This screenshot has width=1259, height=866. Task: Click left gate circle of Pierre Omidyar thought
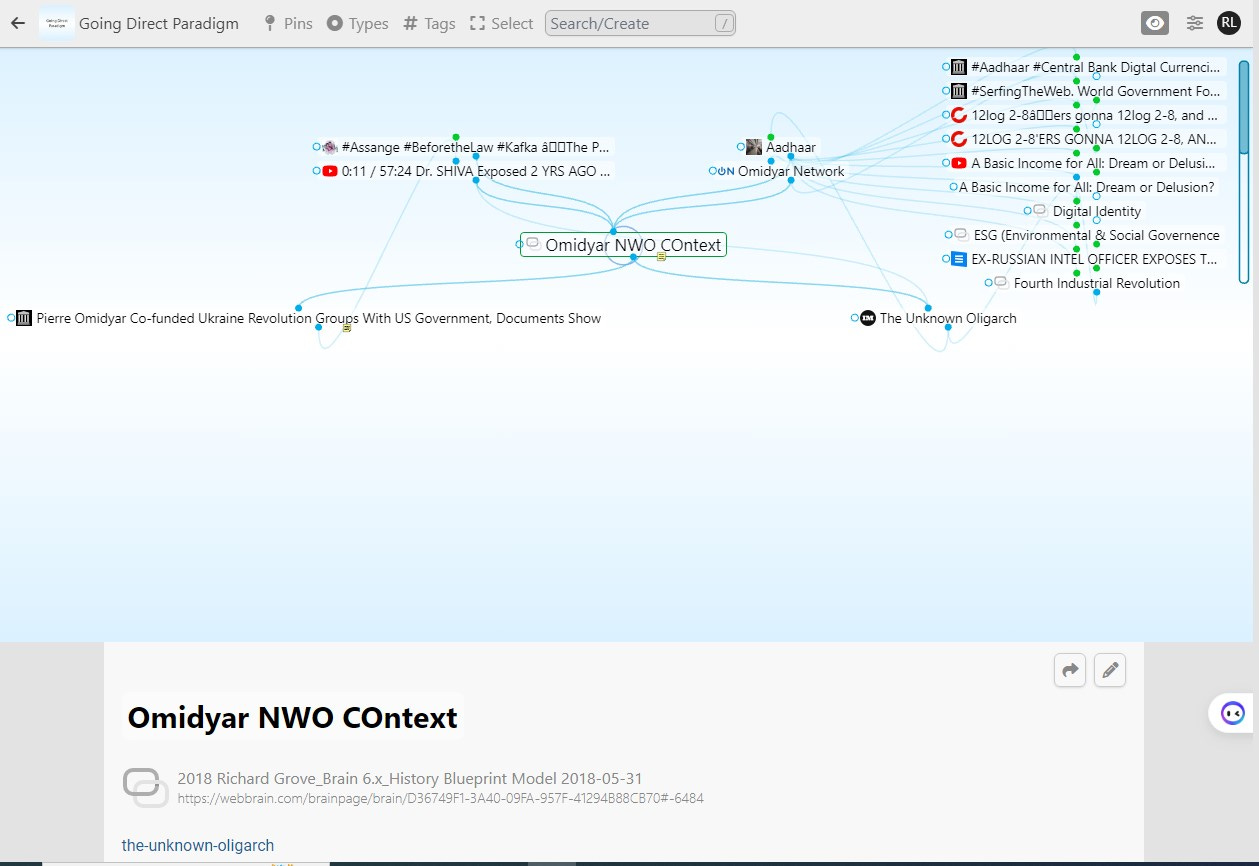click(12, 318)
